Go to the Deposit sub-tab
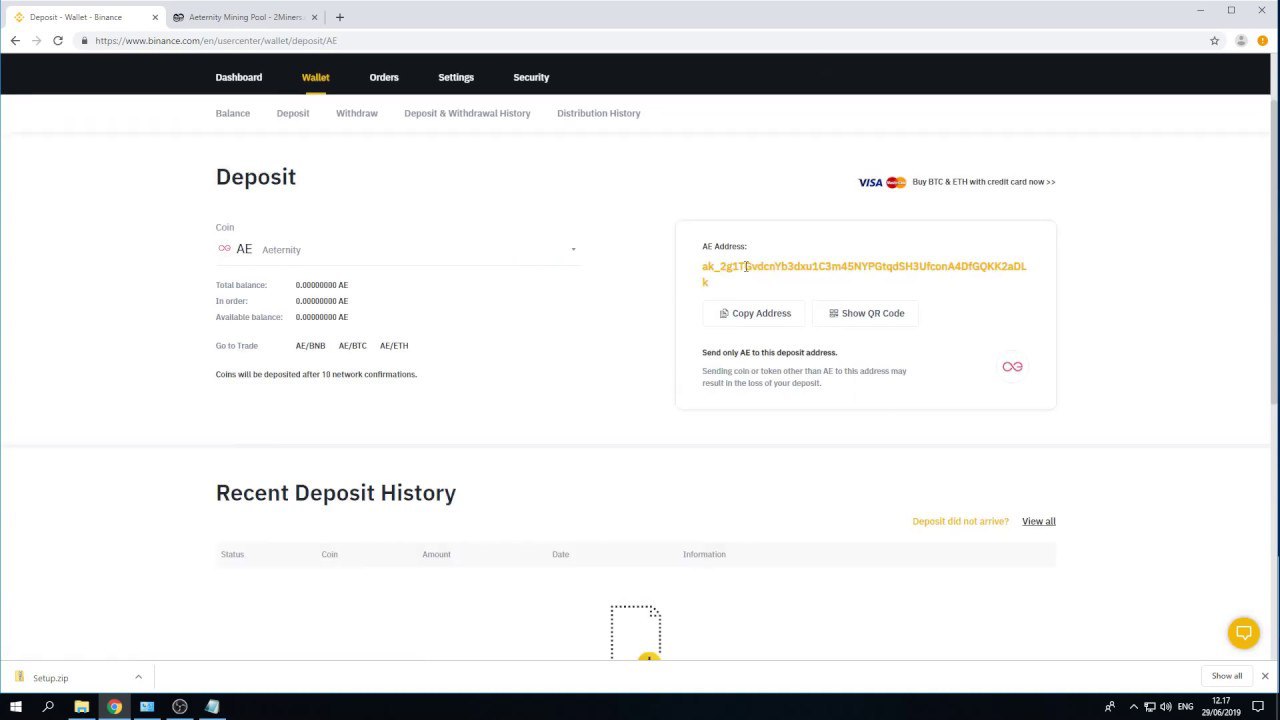The width and height of the screenshot is (1280, 720). (293, 113)
